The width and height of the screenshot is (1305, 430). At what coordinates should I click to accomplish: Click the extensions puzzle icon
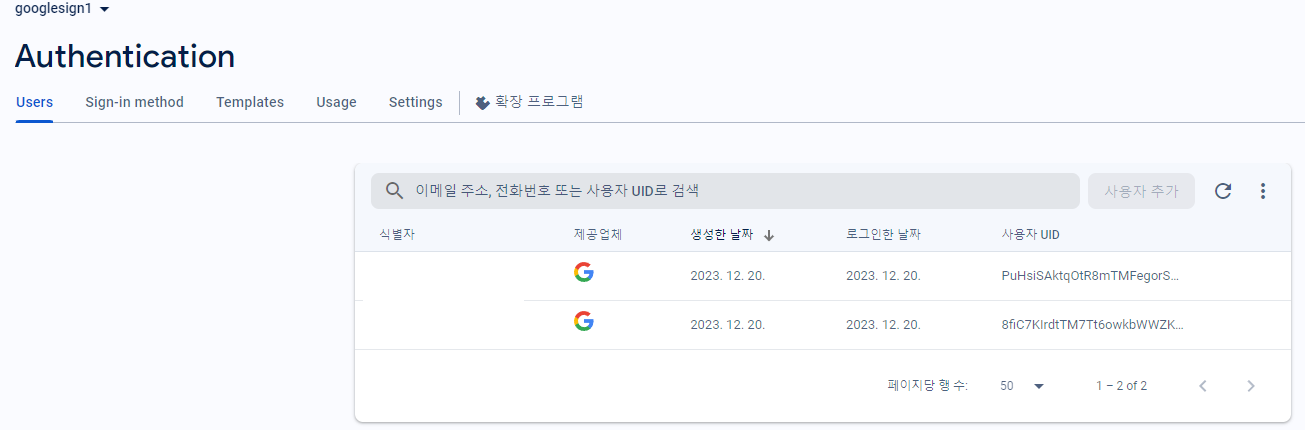point(483,102)
